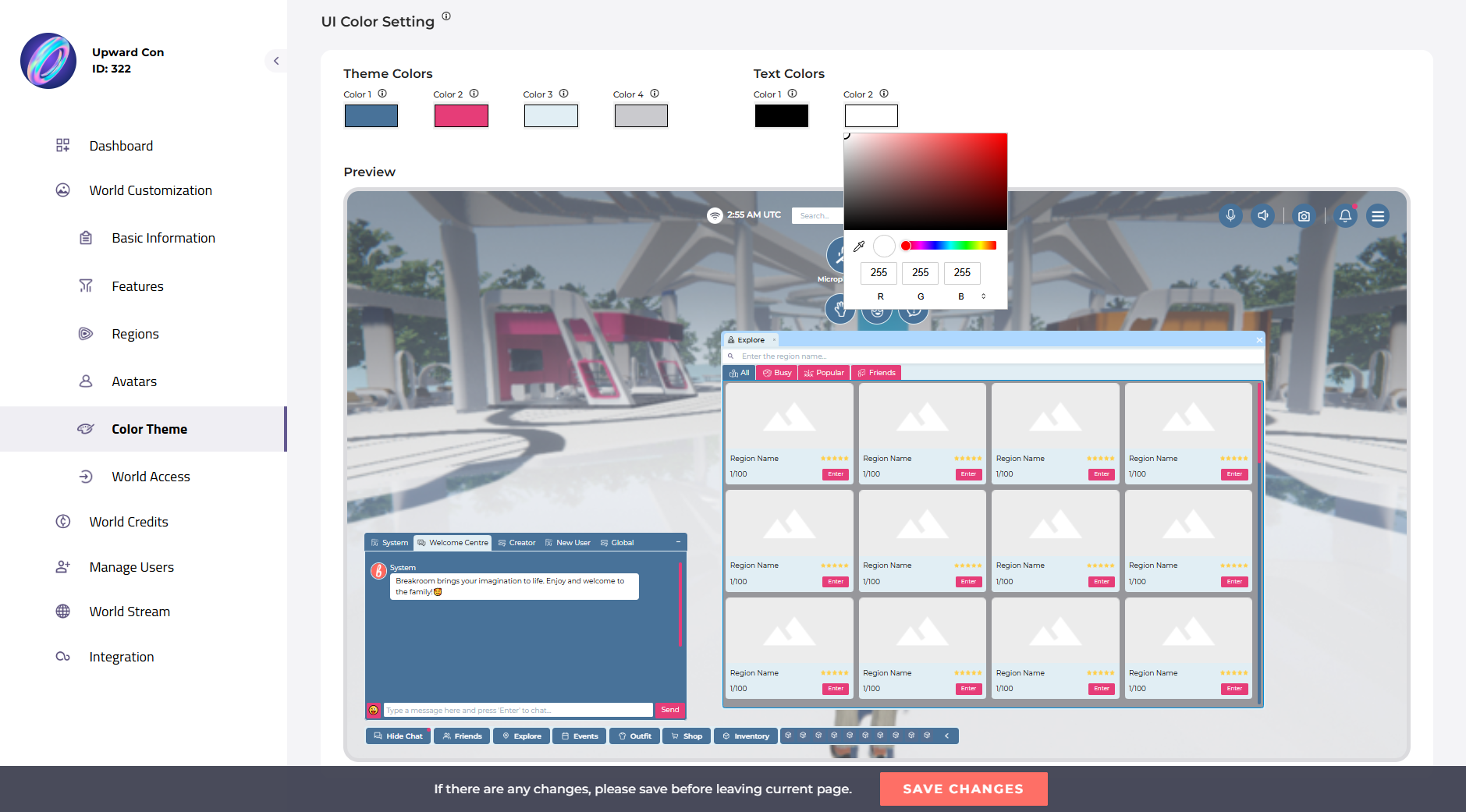The image size is (1466, 812).
Task: Edit the G value field
Action: 921,272
